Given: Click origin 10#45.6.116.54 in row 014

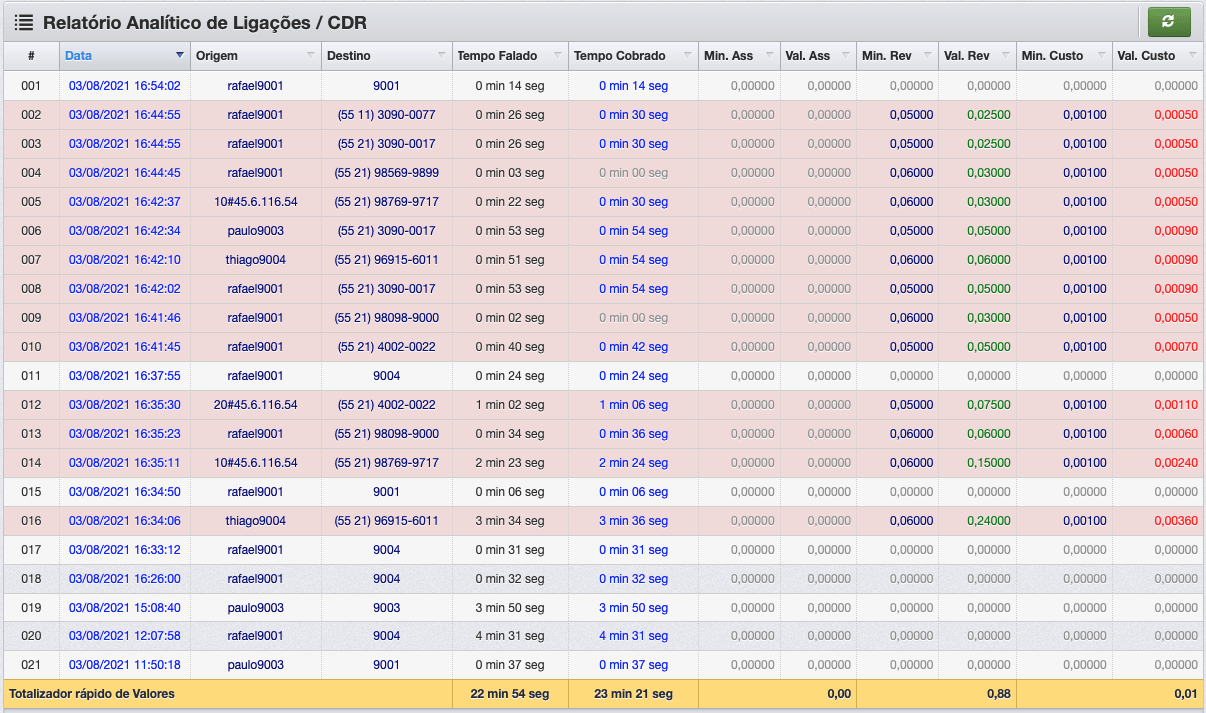Looking at the screenshot, I should (x=255, y=463).
